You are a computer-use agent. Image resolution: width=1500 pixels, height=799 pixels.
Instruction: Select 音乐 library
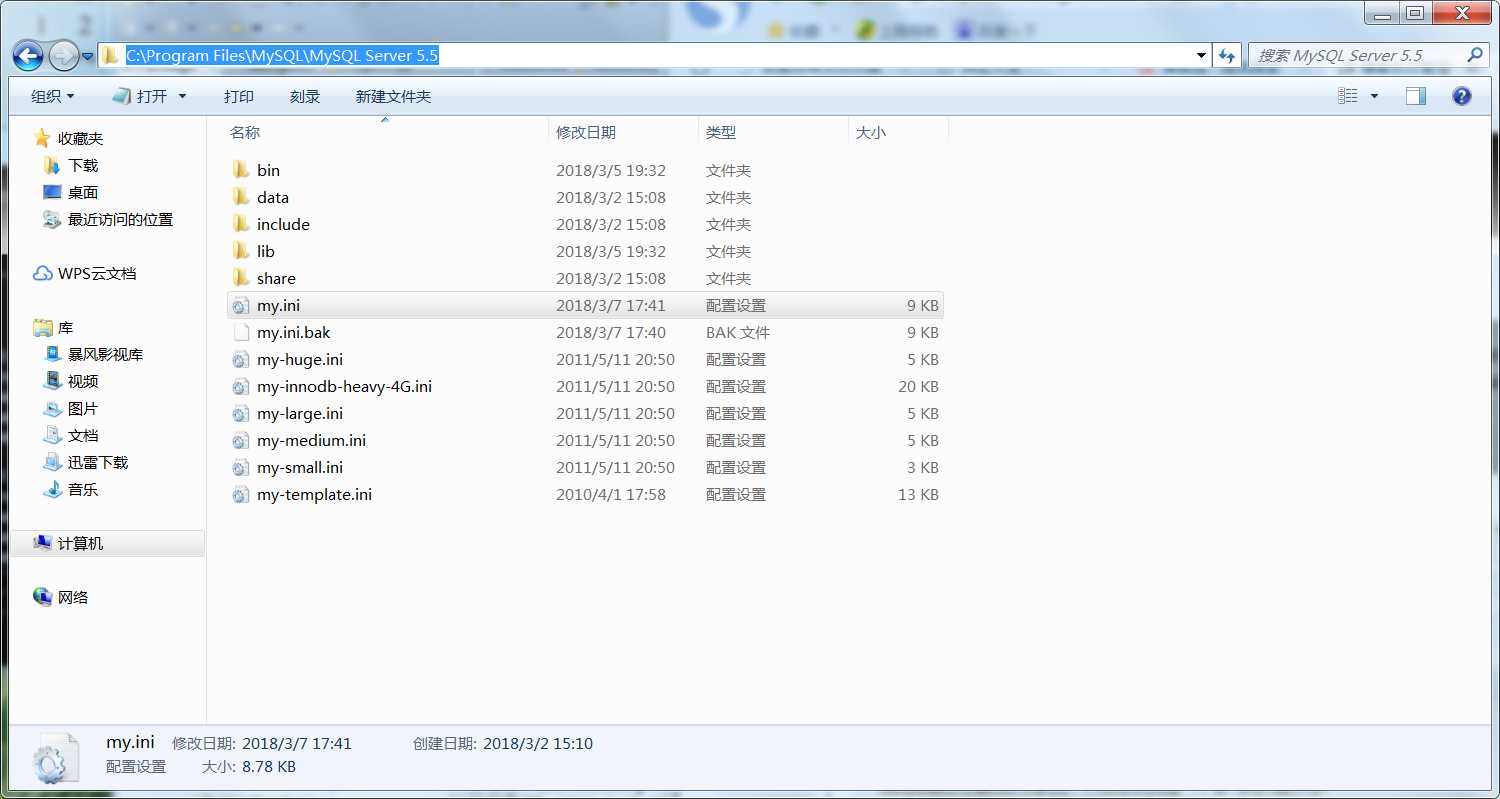83,490
